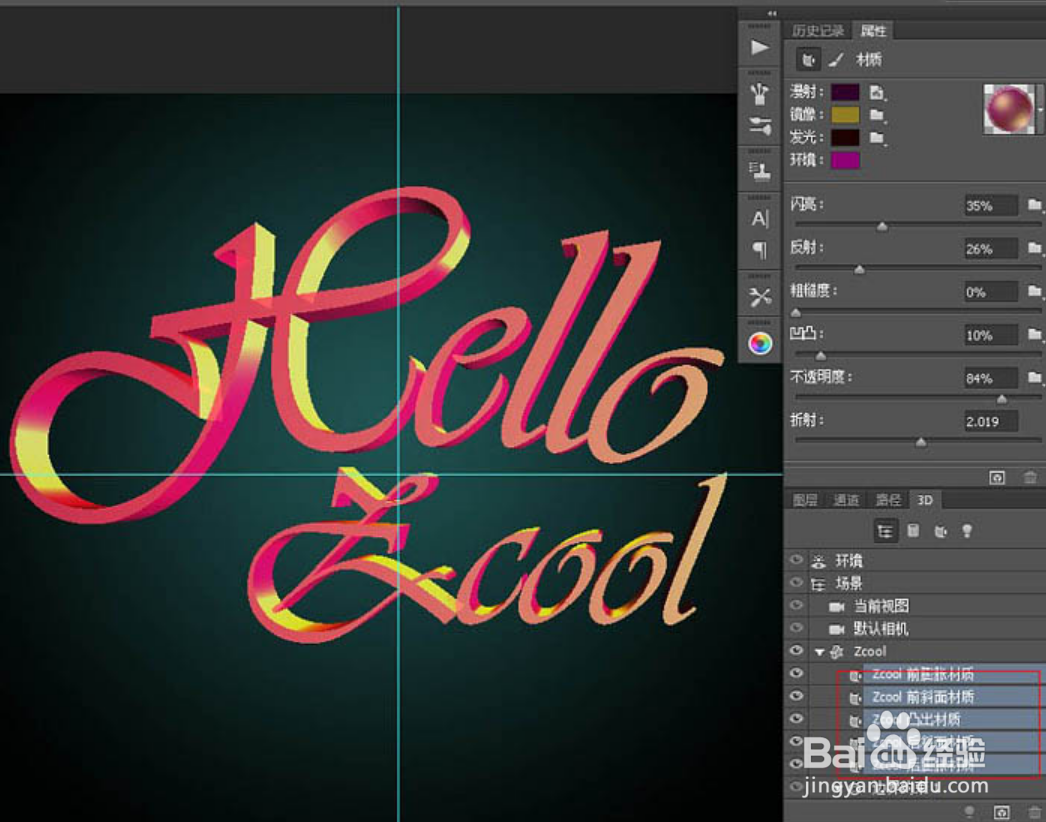Open the Actions play panel icon

tap(759, 47)
